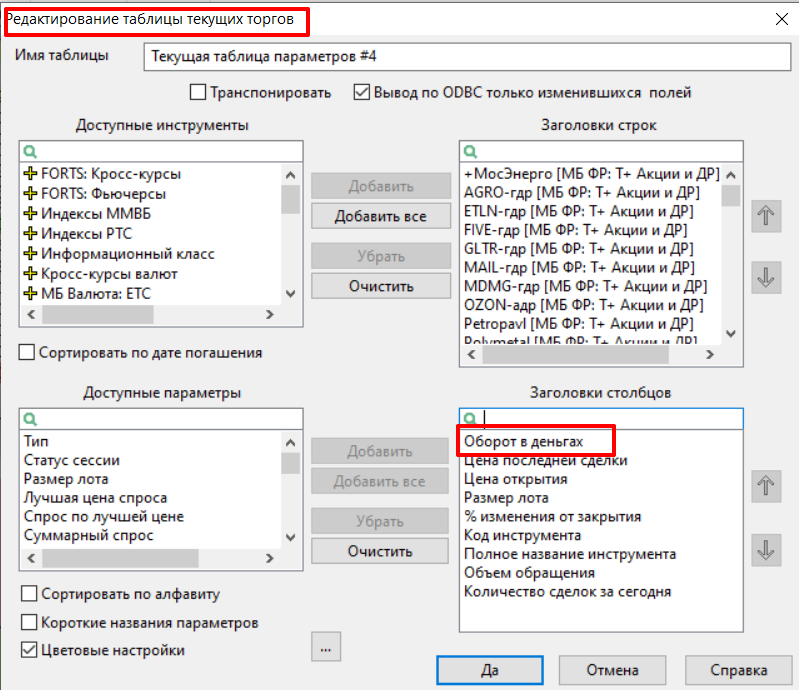Image resolution: width=799 pixels, height=690 pixels.
Task: Move column header up with arrow button
Action: pos(766,487)
